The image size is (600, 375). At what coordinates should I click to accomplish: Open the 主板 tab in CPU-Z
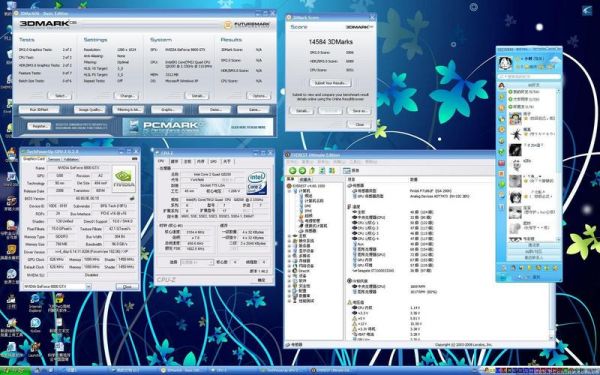[x=188, y=161]
